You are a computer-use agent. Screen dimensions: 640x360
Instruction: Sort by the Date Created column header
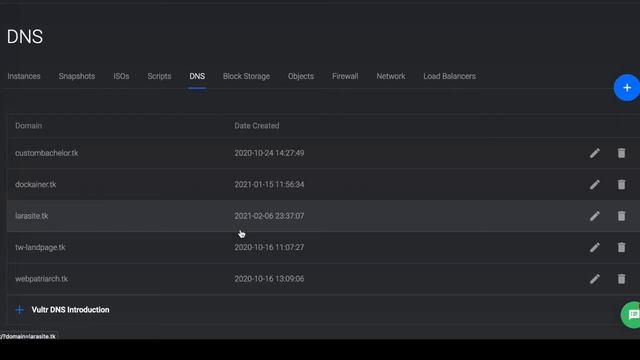[x=257, y=126]
